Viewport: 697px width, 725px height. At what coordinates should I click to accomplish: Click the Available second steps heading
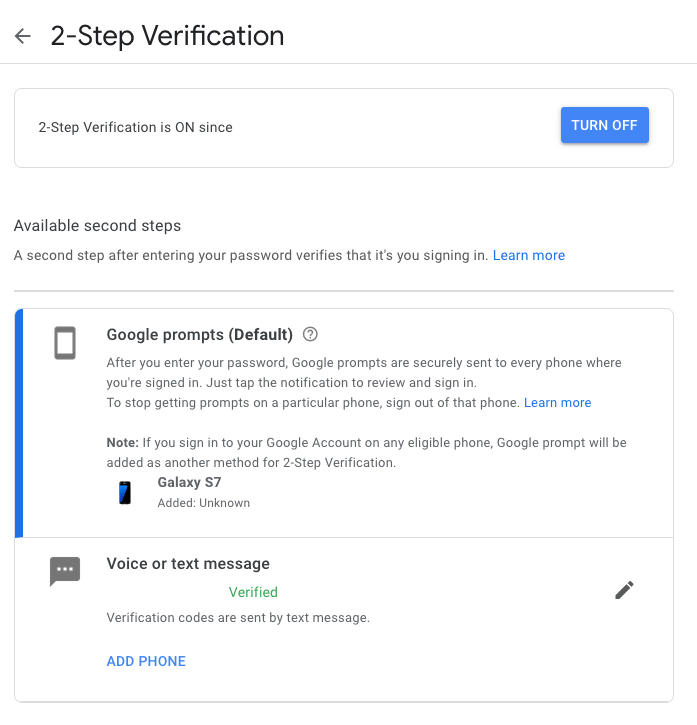point(97,226)
